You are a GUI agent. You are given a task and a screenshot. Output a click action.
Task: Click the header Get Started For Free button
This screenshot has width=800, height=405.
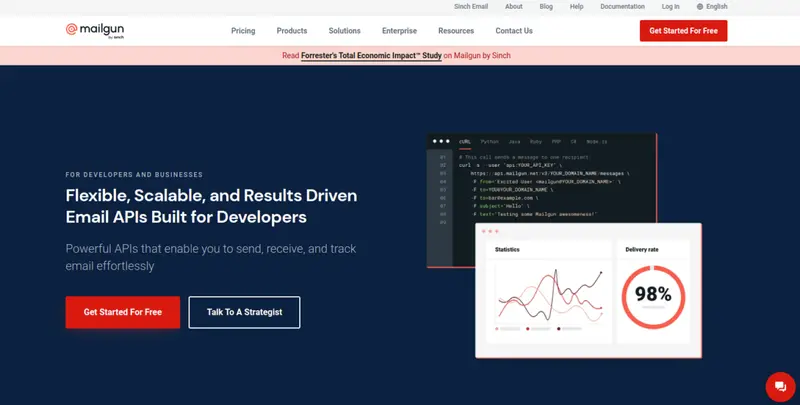click(683, 31)
